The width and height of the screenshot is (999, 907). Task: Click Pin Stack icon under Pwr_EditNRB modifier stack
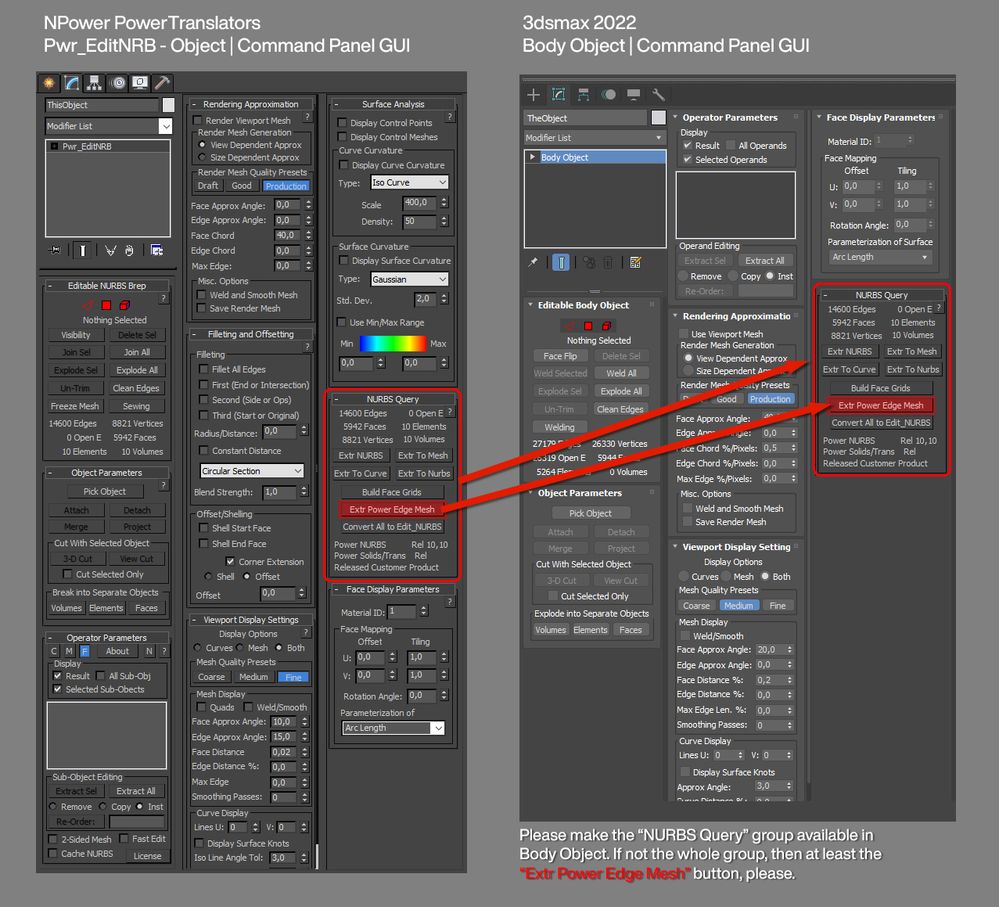coord(55,250)
